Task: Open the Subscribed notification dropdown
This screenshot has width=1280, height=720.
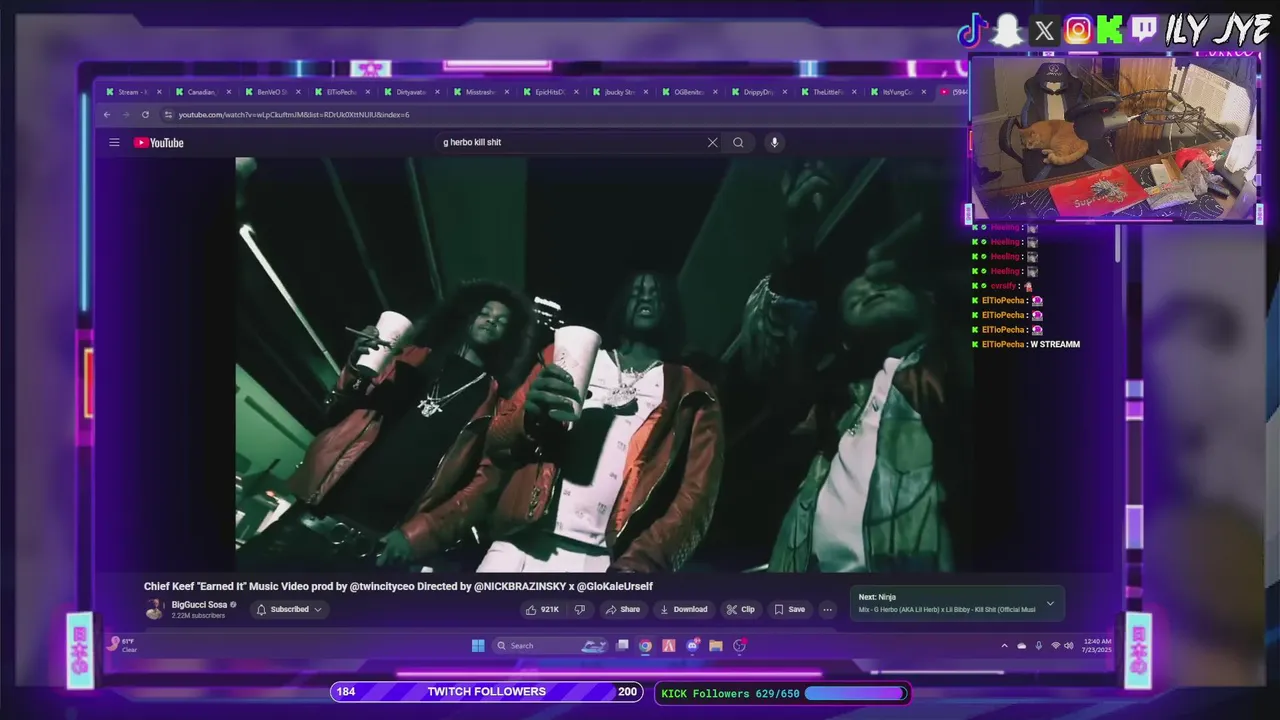Action: click(289, 609)
